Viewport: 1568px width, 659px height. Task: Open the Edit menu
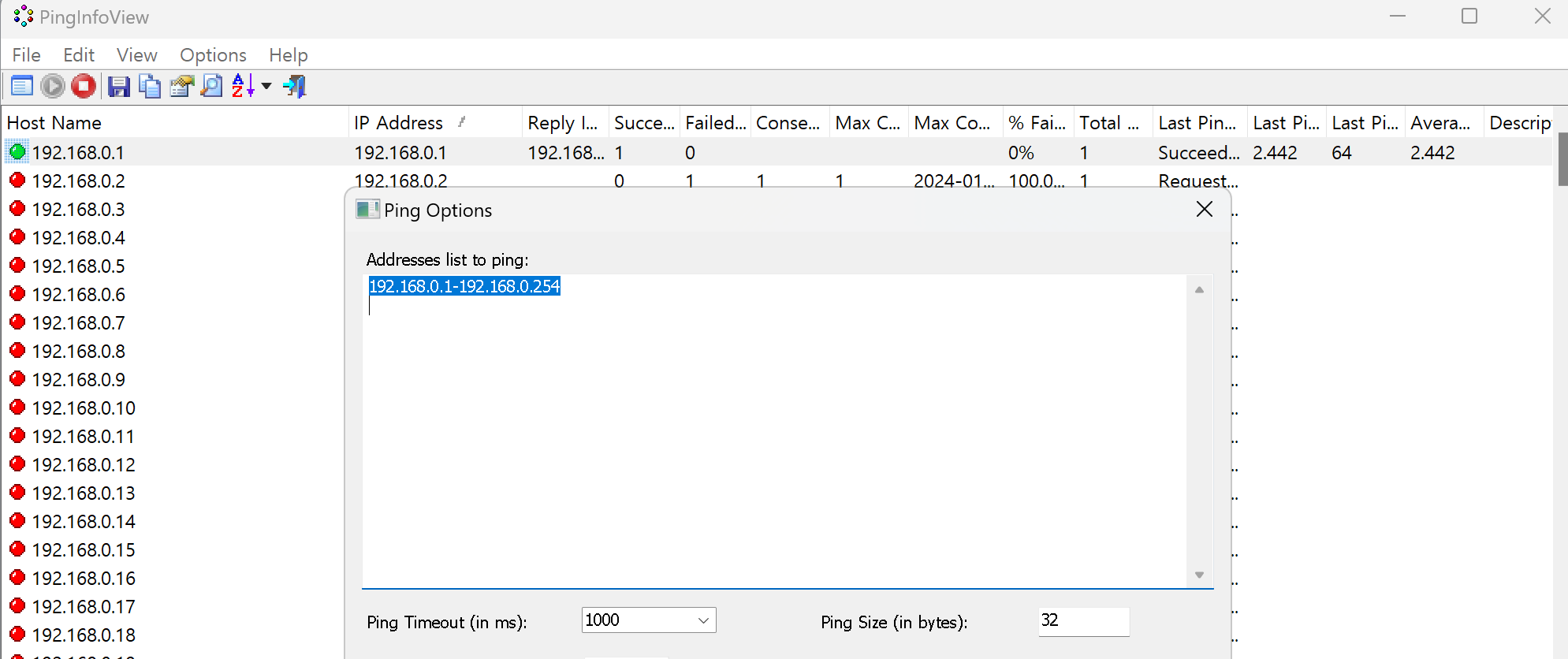click(x=79, y=55)
